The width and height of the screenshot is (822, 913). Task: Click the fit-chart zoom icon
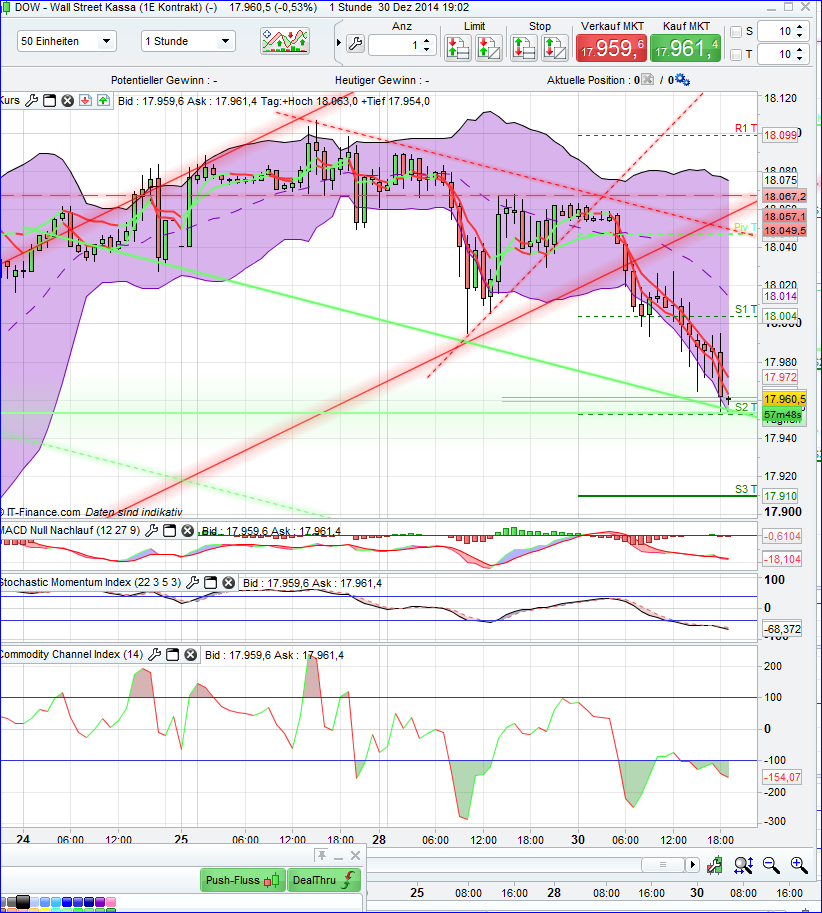click(x=743, y=865)
